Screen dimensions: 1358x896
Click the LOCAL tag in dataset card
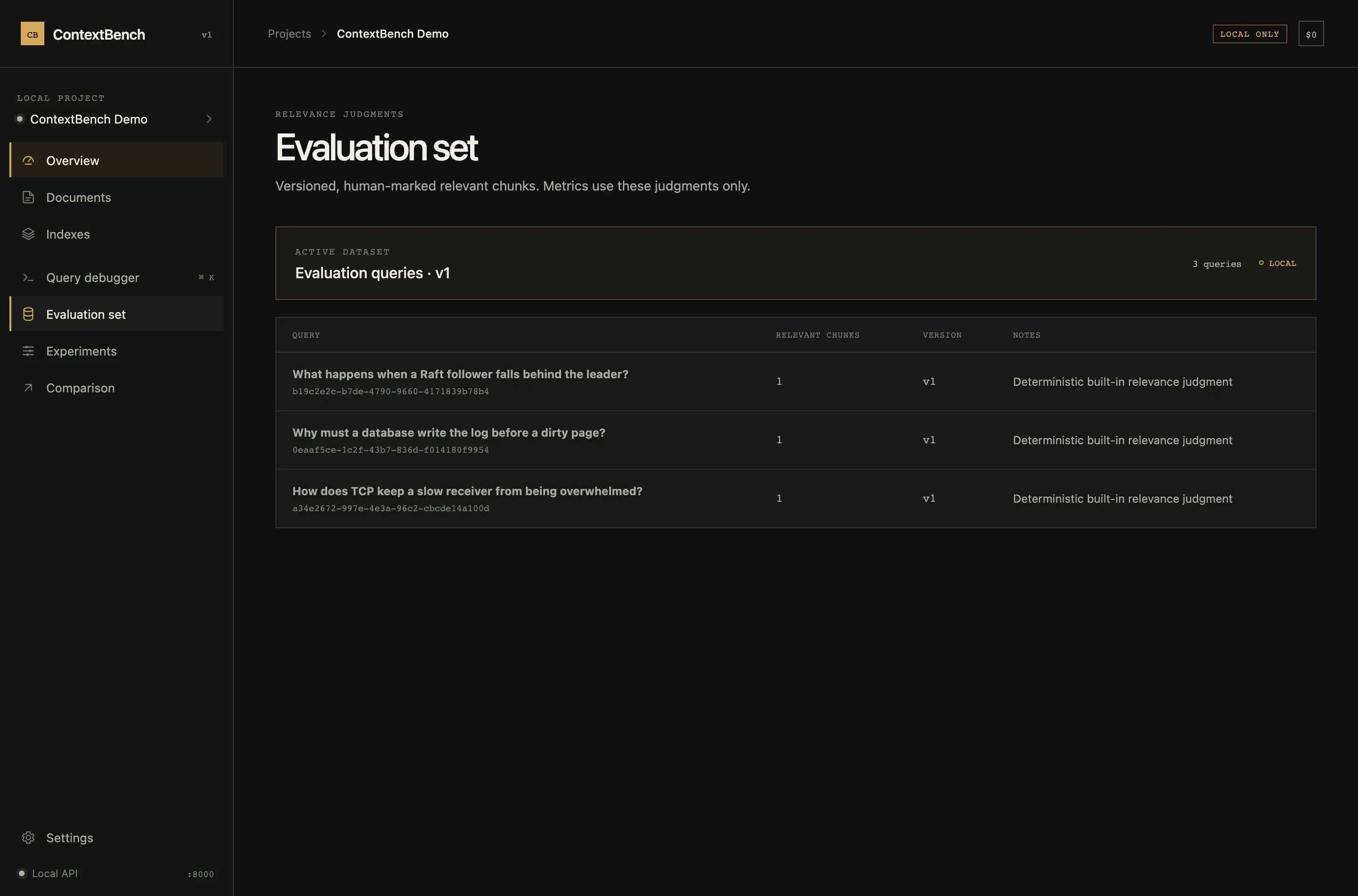(1277, 263)
